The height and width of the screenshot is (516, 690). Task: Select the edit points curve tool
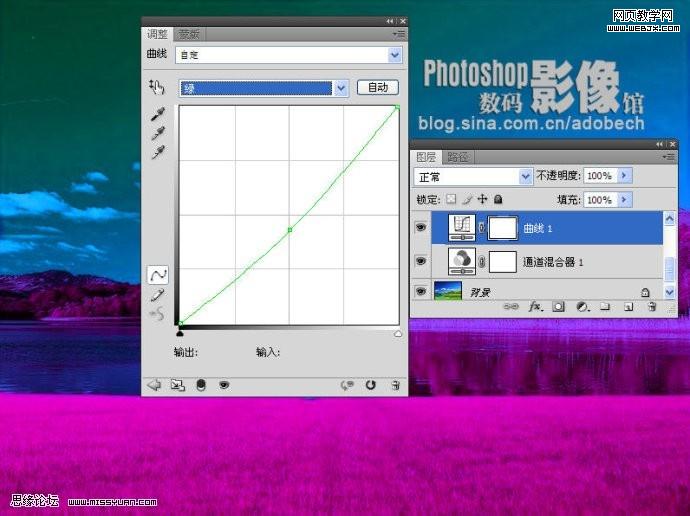(x=157, y=275)
